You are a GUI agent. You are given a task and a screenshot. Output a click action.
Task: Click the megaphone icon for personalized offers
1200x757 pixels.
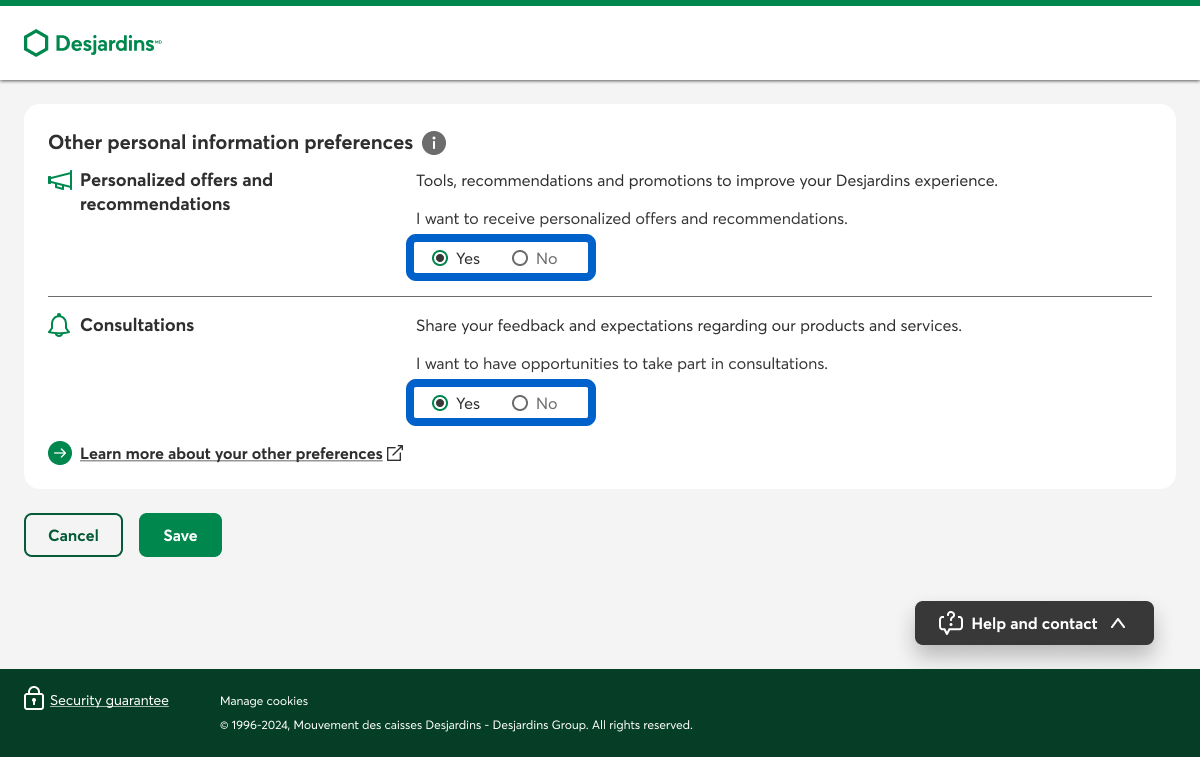pos(60,181)
